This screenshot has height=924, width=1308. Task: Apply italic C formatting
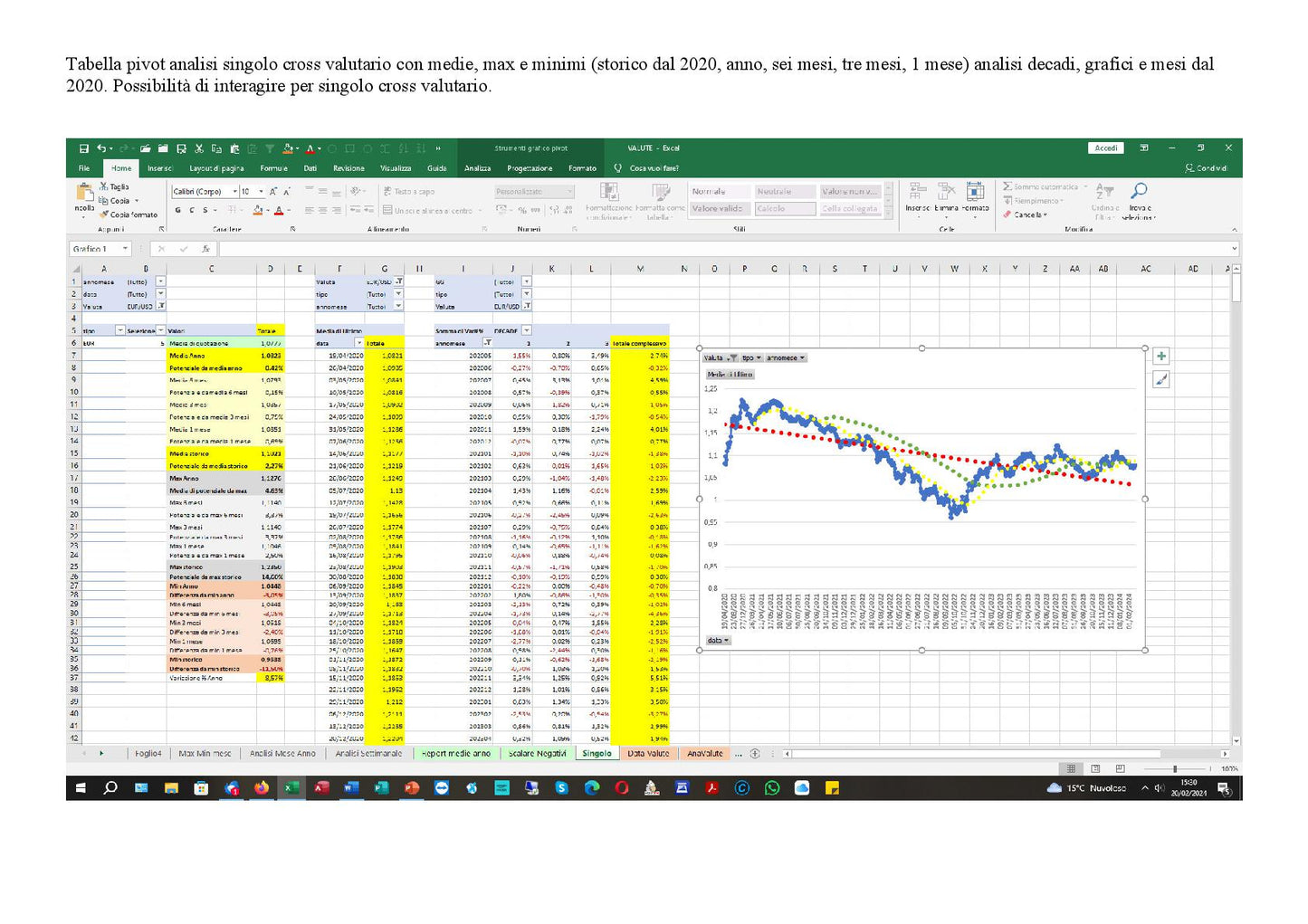(191, 210)
